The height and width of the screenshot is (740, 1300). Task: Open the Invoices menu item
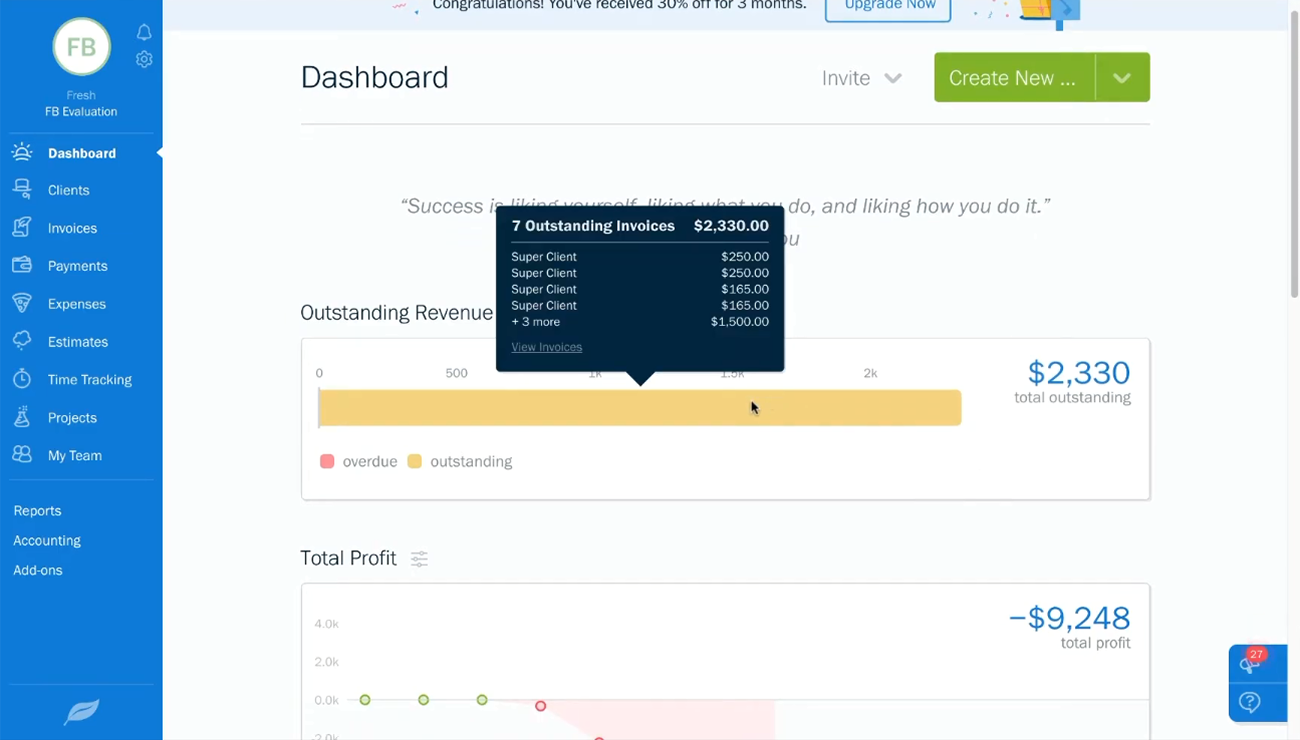(72, 228)
